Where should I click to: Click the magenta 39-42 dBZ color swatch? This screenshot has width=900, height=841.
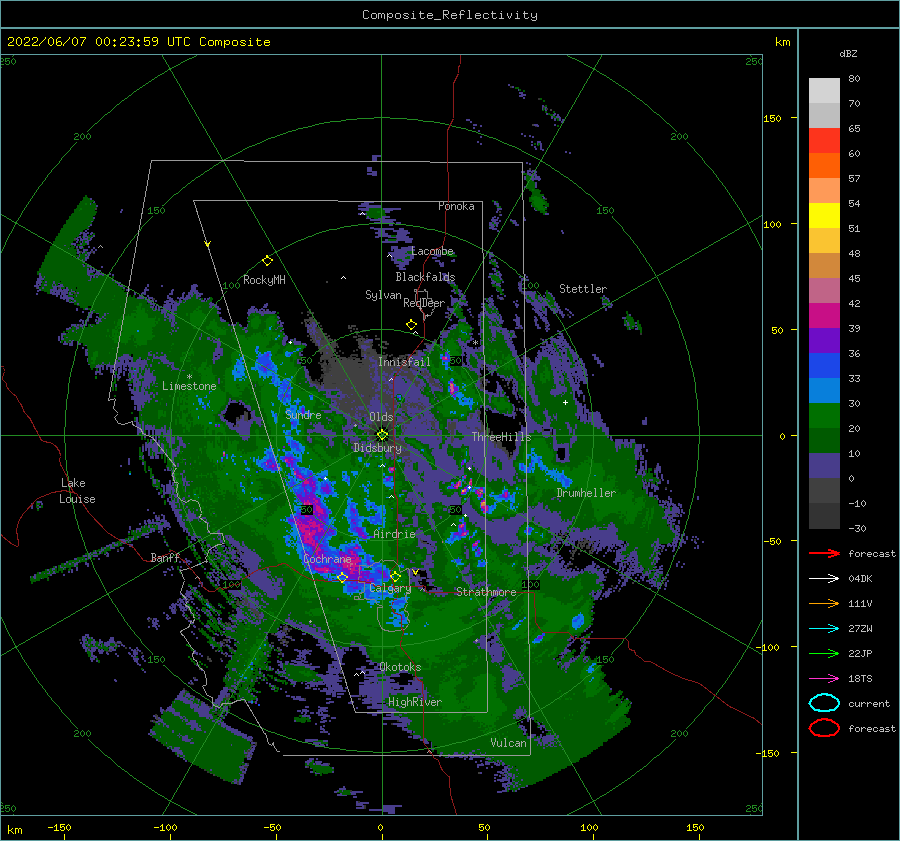(x=824, y=316)
